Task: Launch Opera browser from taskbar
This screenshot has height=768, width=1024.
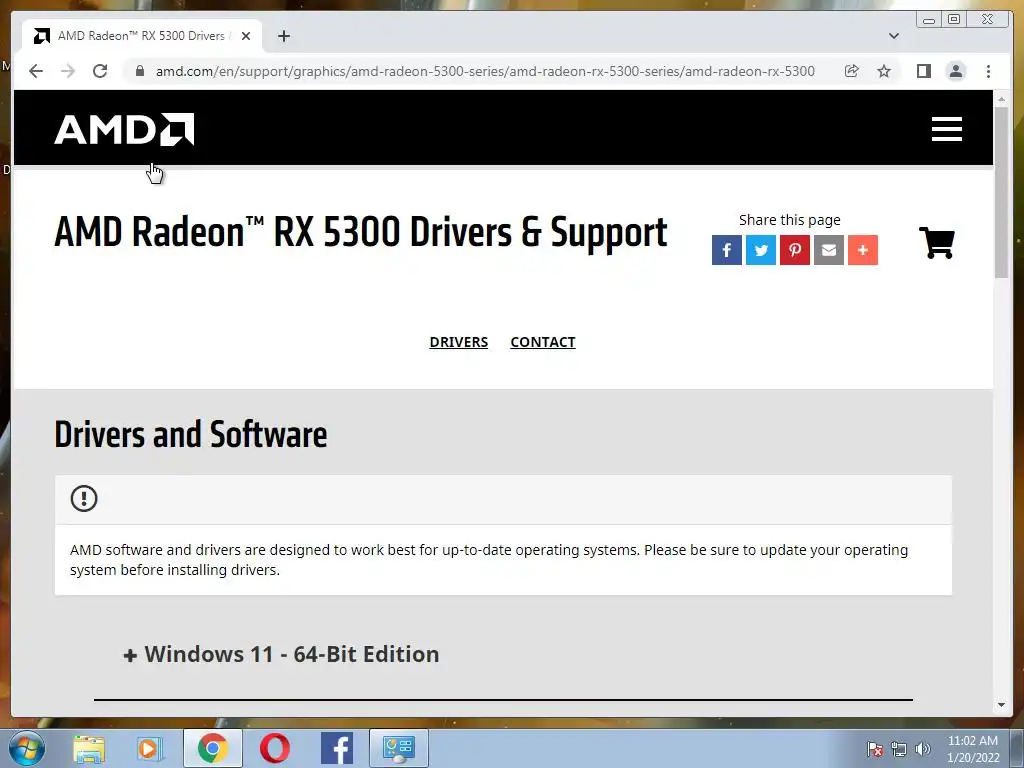Action: 274,748
